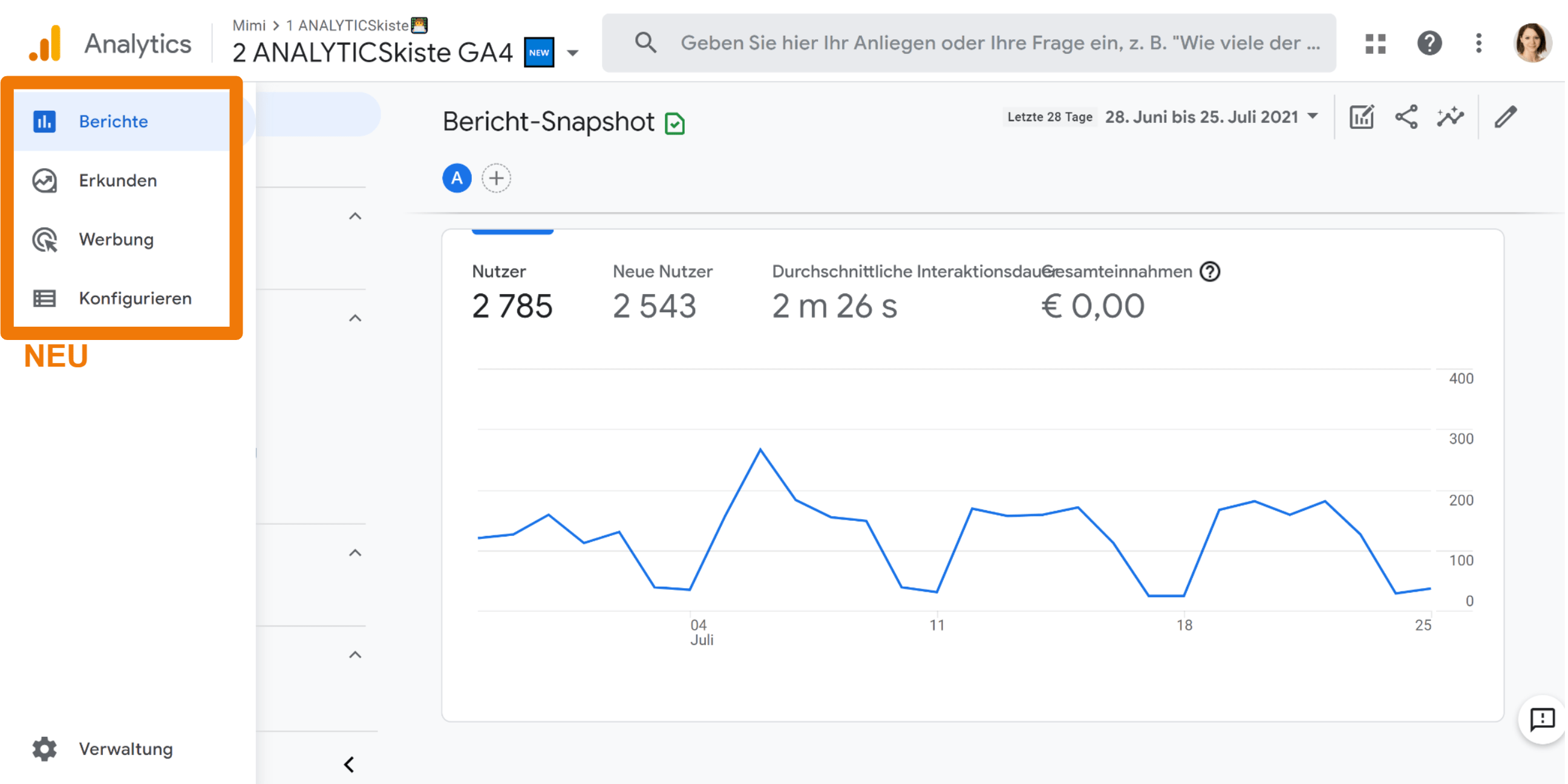The width and height of the screenshot is (1568, 784).
Task: Open Verwaltung settings gear
Action: (44, 749)
